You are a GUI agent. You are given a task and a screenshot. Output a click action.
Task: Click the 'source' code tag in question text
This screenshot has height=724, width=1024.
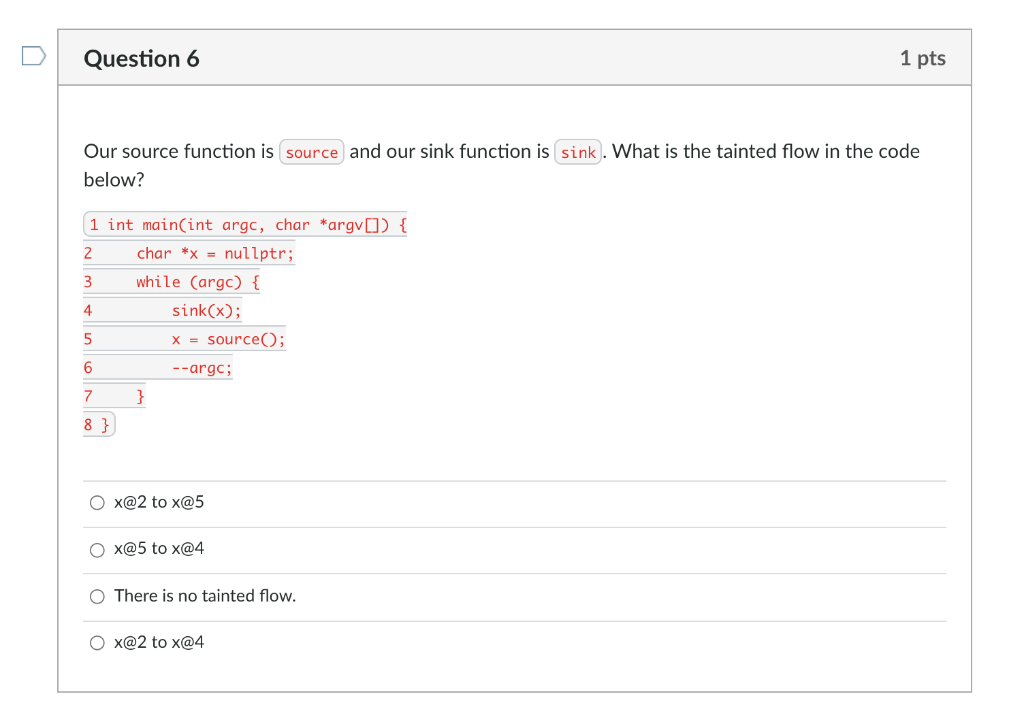(312, 152)
